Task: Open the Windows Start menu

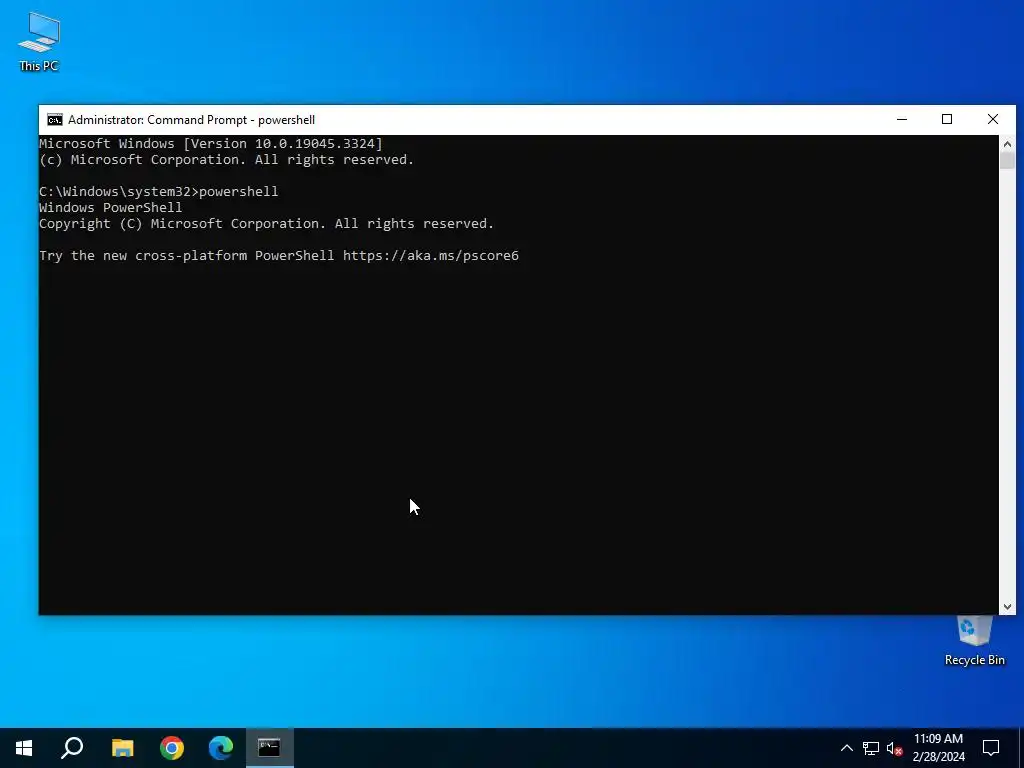Action: point(24,748)
